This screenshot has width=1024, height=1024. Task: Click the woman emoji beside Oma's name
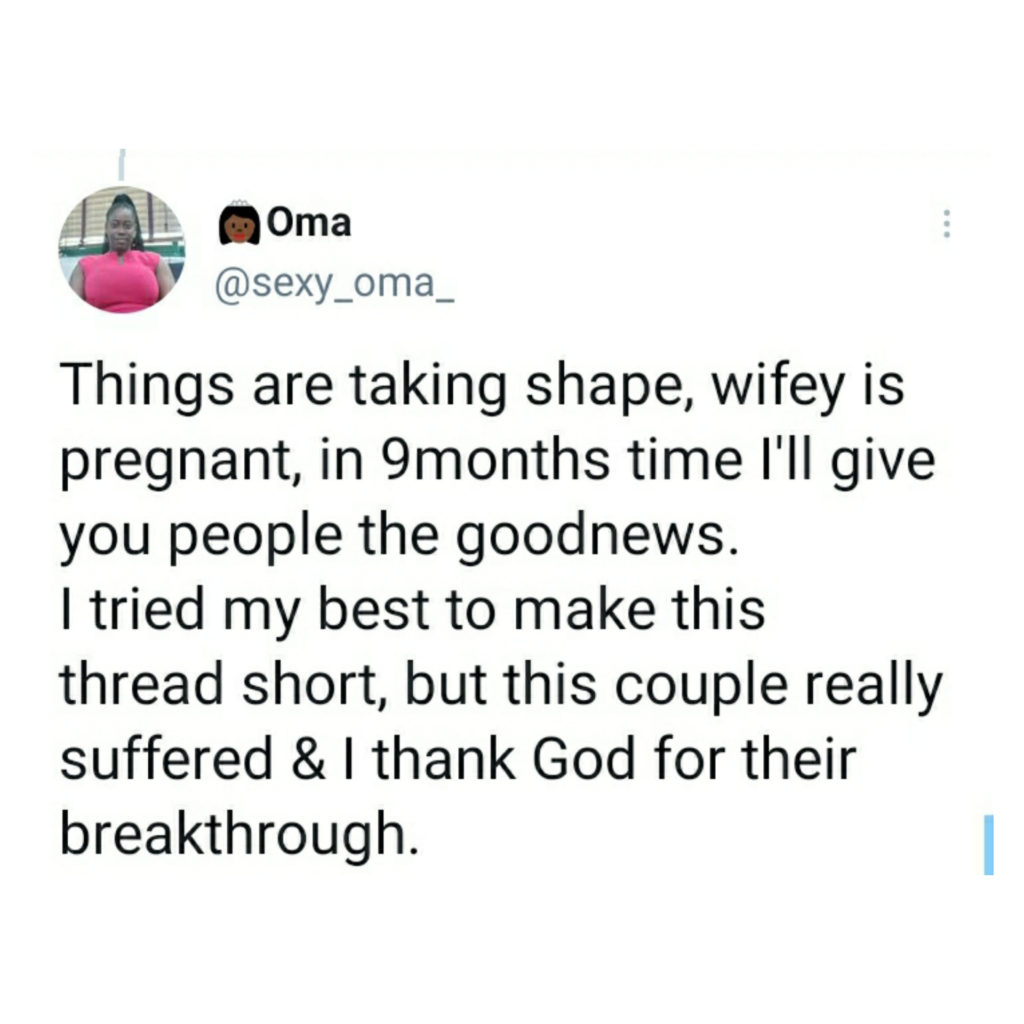tap(238, 225)
